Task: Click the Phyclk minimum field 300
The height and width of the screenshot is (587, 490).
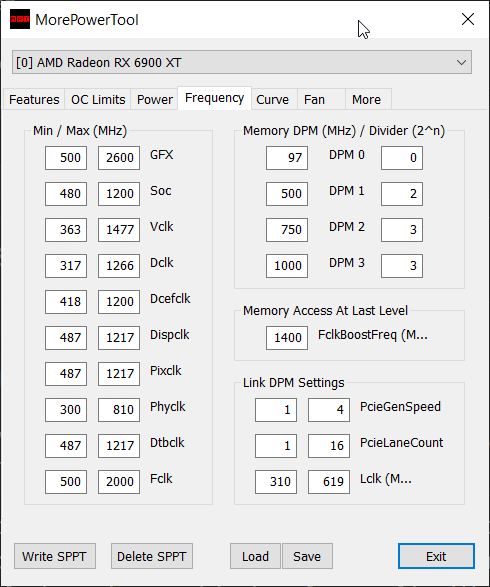Action: tap(66, 410)
